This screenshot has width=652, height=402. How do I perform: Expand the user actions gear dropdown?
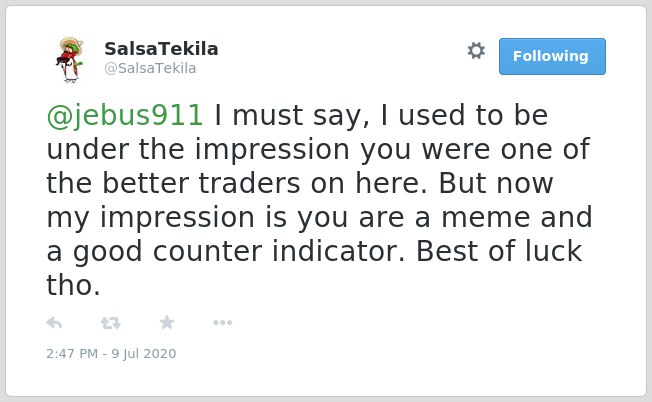pyautogui.click(x=476, y=51)
